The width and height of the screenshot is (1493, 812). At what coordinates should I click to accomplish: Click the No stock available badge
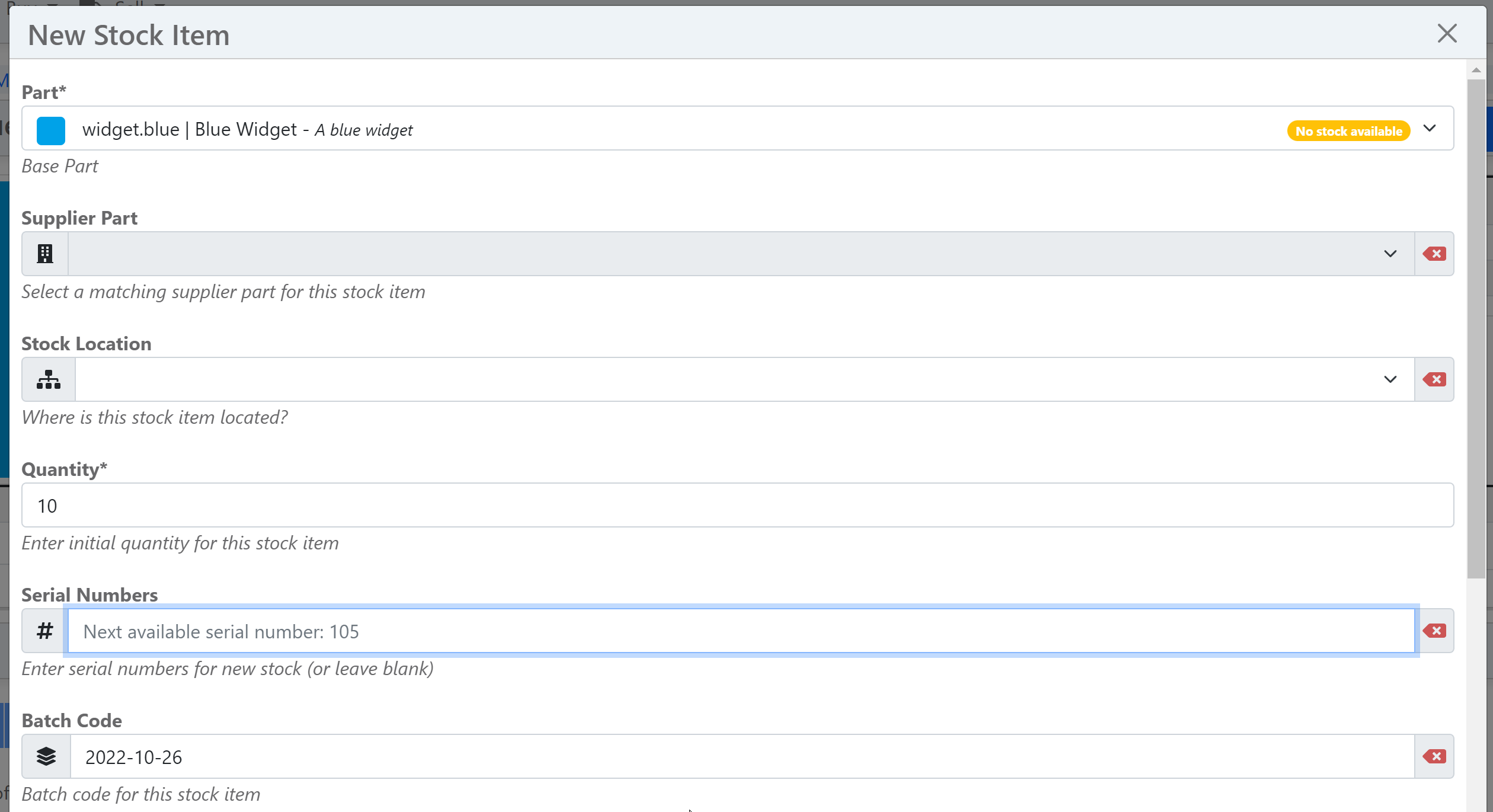coord(1348,131)
